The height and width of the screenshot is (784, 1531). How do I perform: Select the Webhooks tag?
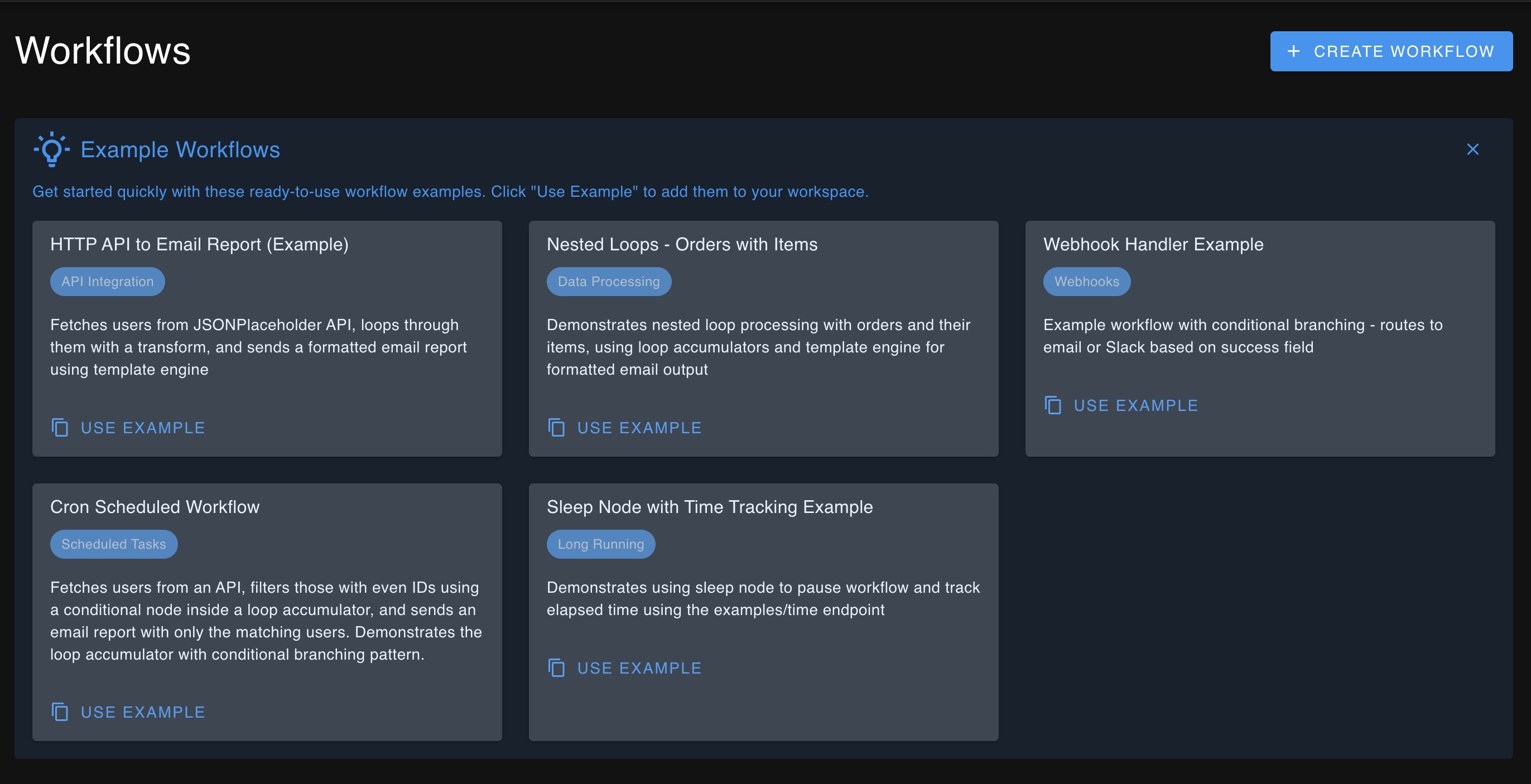coord(1086,281)
